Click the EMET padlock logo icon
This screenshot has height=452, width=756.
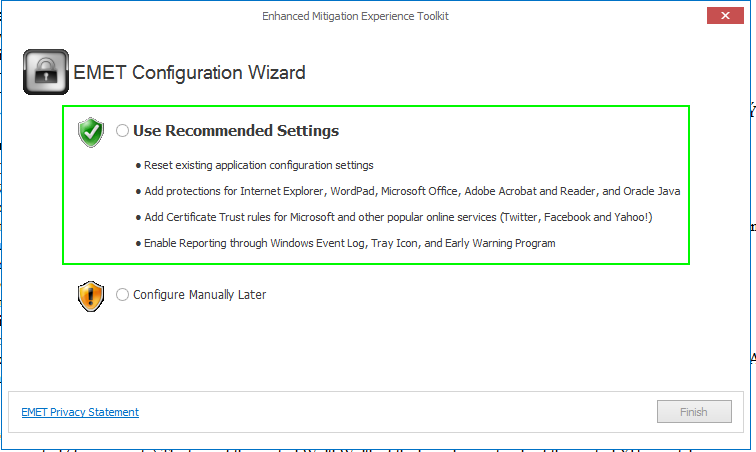46,72
